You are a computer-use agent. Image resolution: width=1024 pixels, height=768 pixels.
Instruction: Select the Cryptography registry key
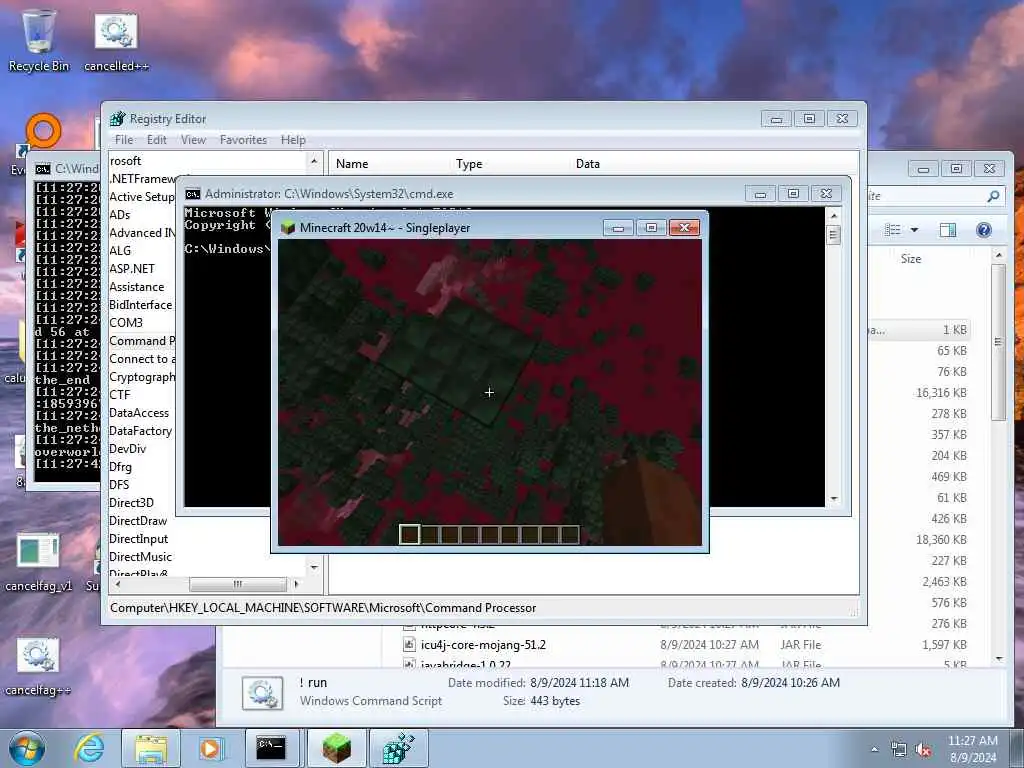click(x=142, y=377)
